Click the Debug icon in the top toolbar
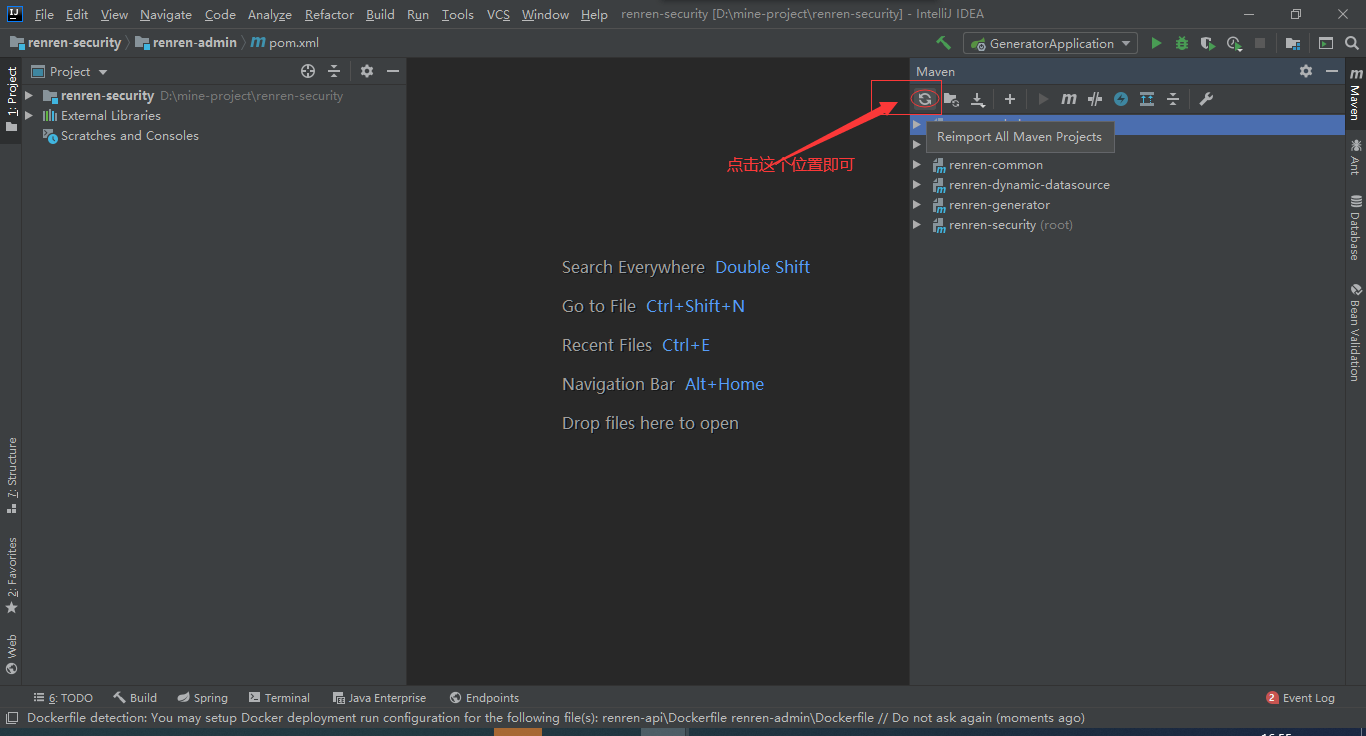 click(1181, 43)
